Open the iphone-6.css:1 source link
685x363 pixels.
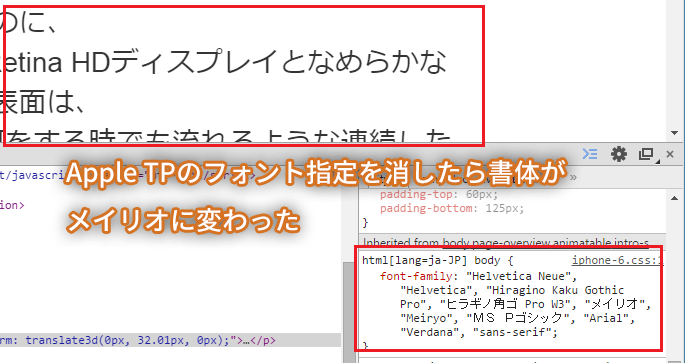pyautogui.click(x=617, y=261)
